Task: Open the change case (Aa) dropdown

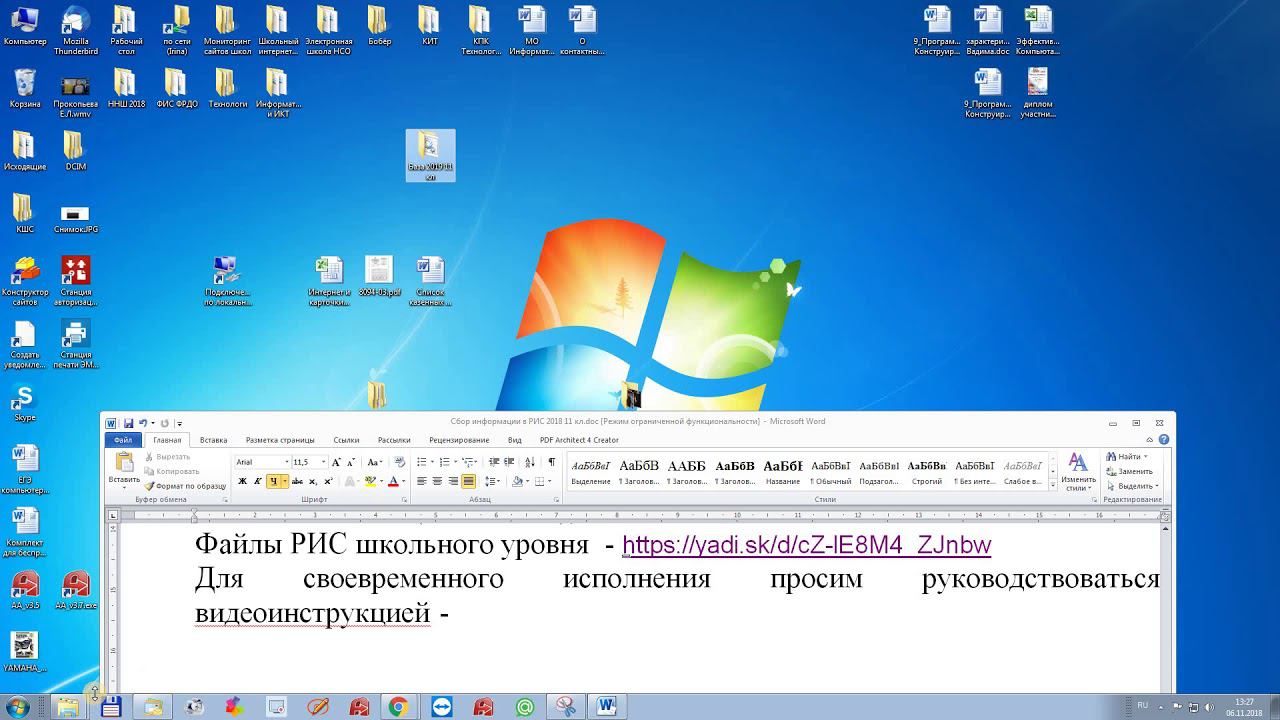Action: [x=374, y=462]
